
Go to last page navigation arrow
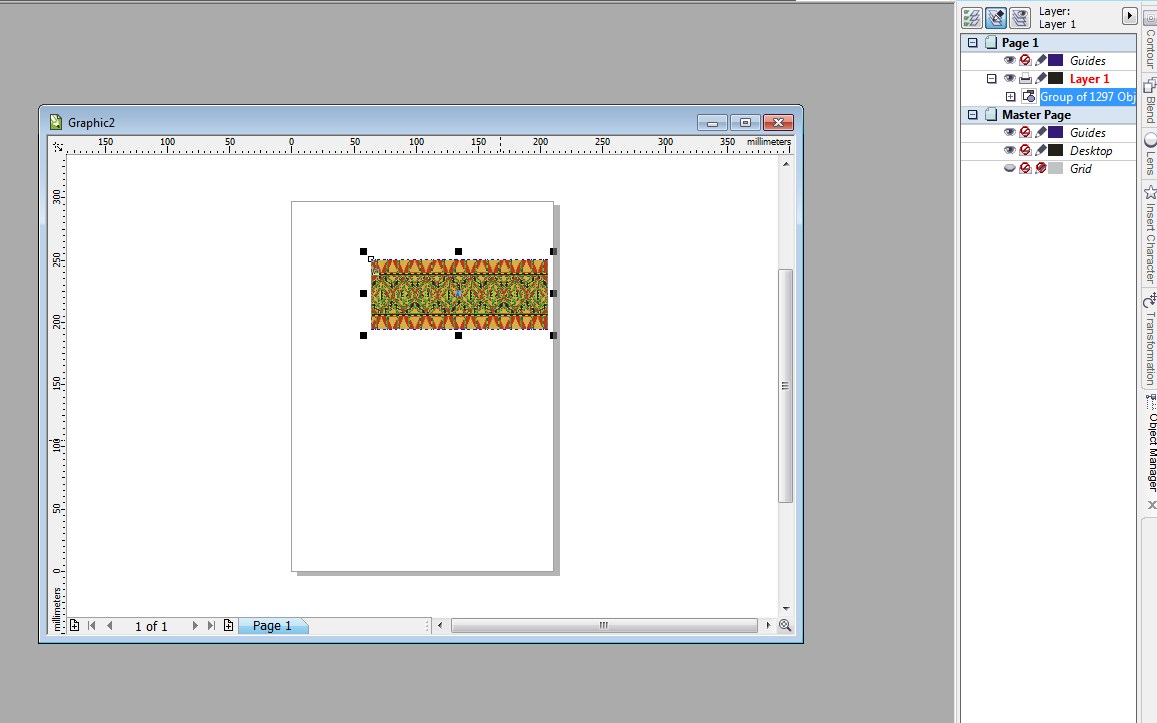click(x=211, y=626)
